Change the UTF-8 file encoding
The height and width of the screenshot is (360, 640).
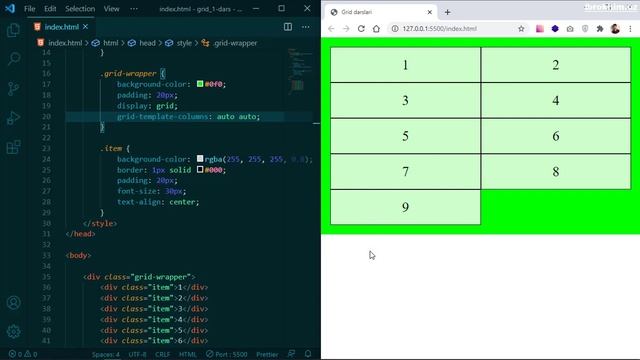[x=138, y=354]
